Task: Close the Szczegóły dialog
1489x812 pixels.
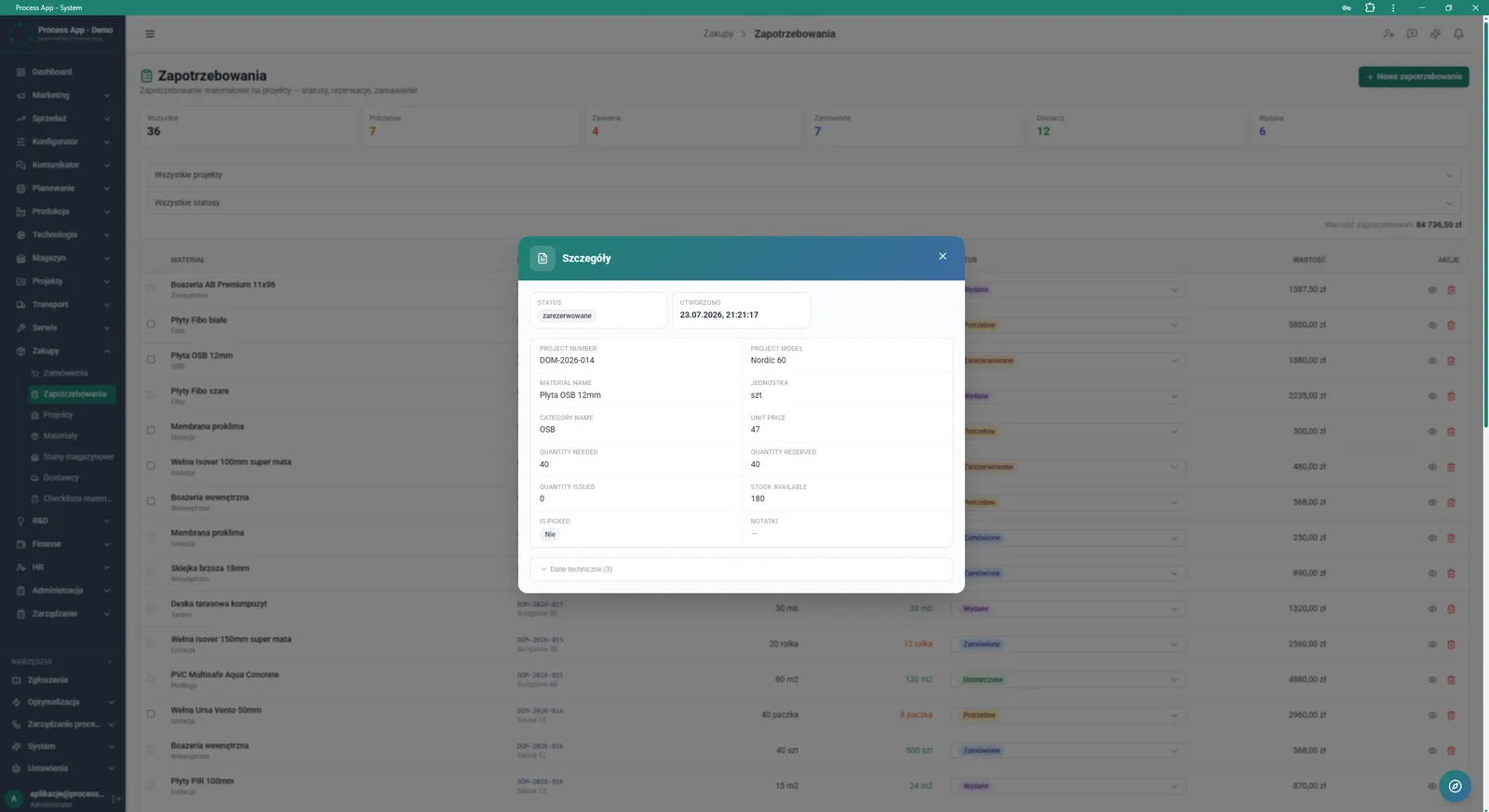Action: 943,257
